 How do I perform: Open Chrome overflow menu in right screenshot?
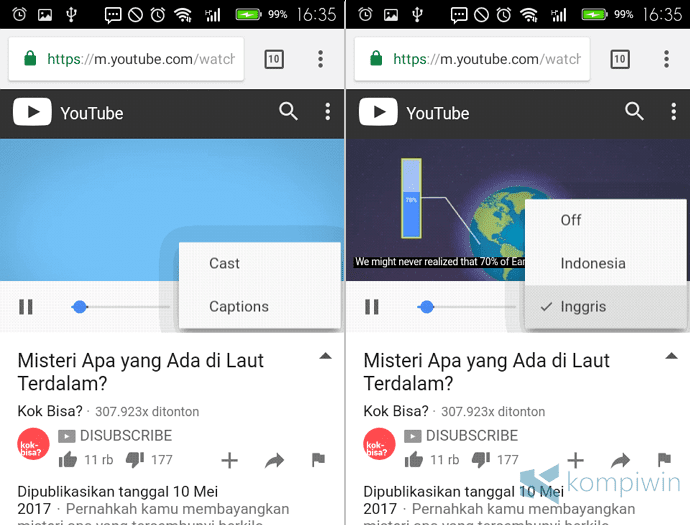tap(666, 59)
